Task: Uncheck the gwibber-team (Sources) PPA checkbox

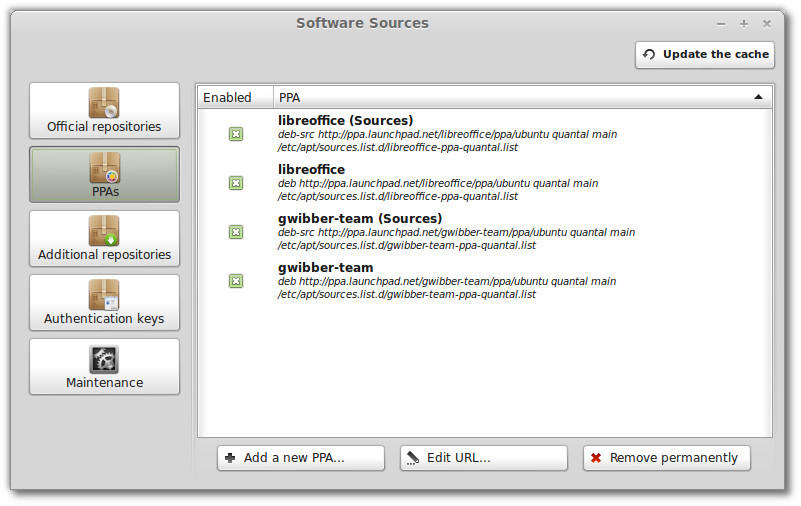Action: pyautogui.click(x=235, y=232)
